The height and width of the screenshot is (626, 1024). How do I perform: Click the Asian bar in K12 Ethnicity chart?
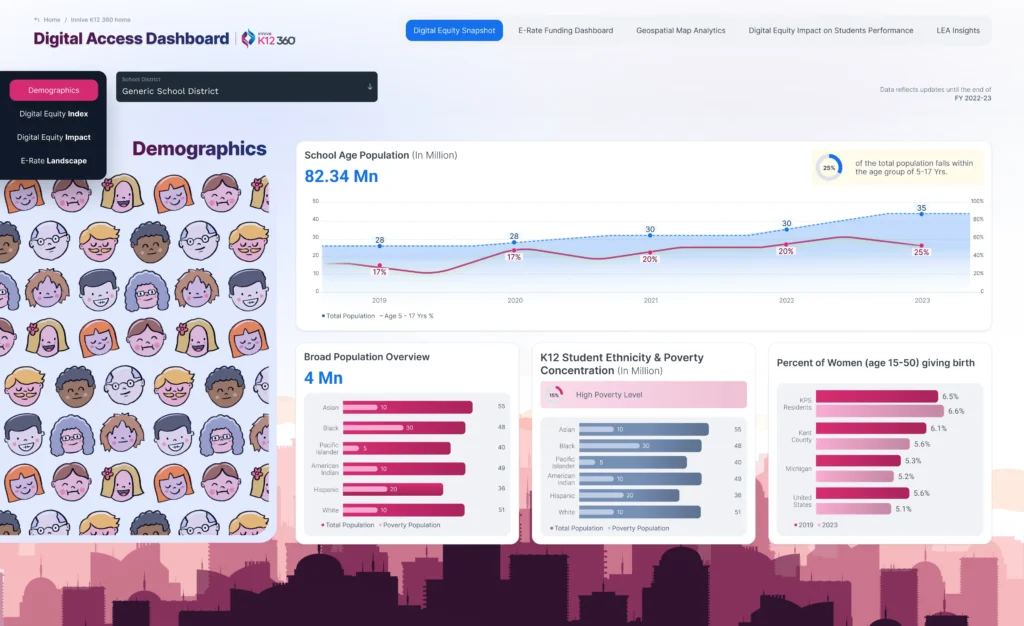pos(643,429)
